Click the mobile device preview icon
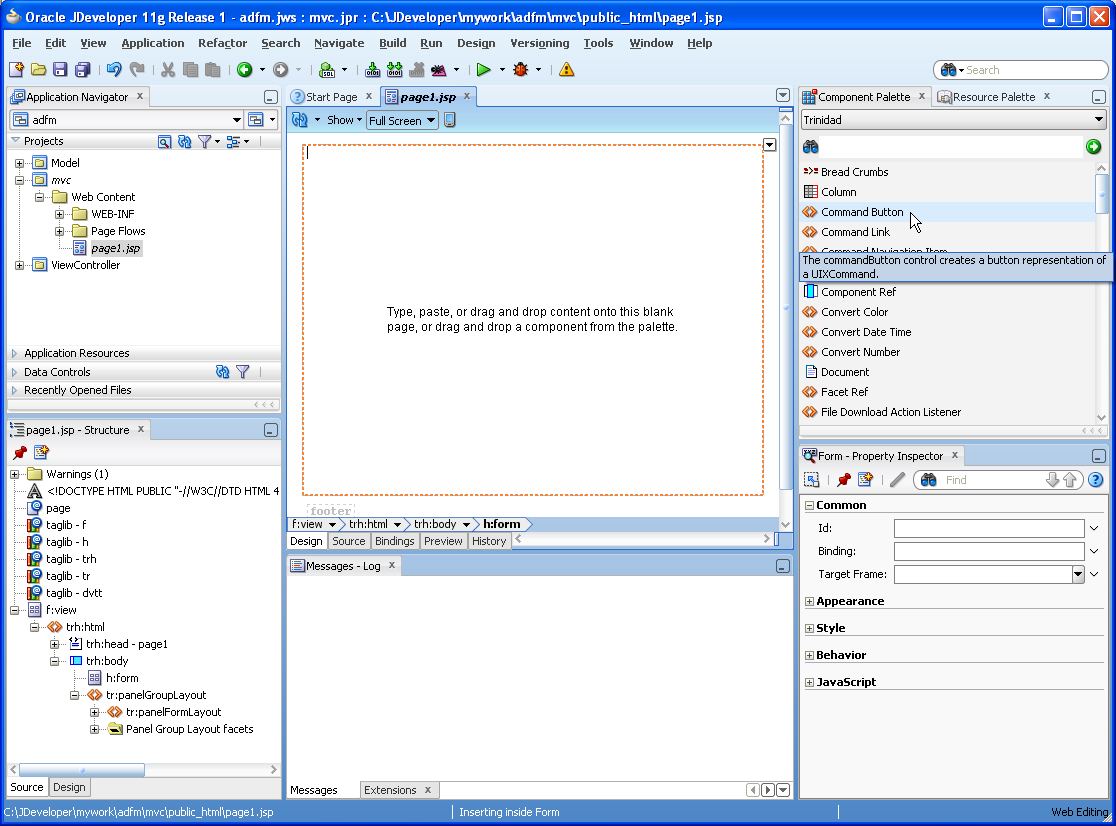This screenshot has height=826, width=1116. coord(450,120)
